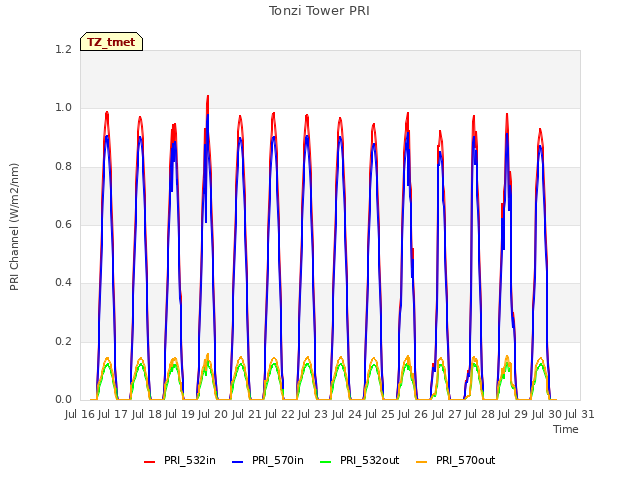Click the Jul 24 x-axis tick label
Image resolution: width=640 pixels, height=480 pixels.
tap(346, 415)
